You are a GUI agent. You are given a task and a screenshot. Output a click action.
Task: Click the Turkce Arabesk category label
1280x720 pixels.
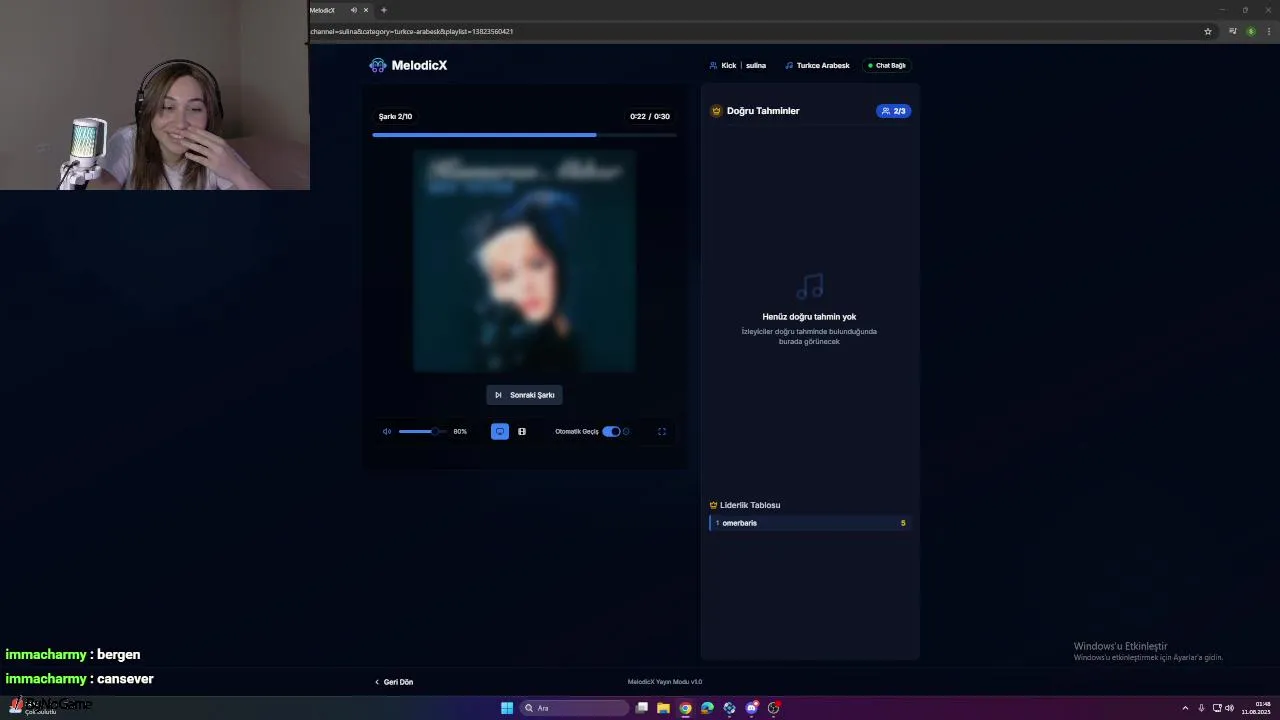coord(817,65)
